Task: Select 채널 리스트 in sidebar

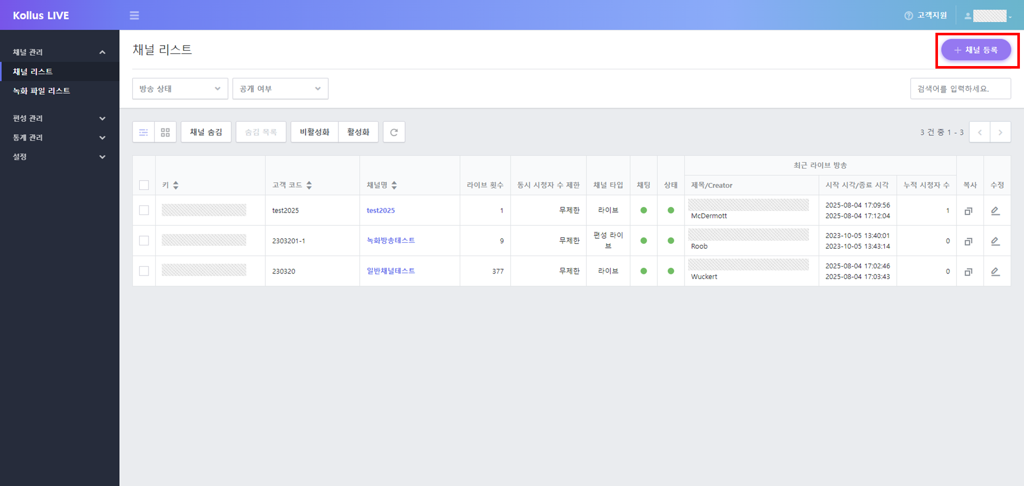Action: pyautogui.click(x=33, y=72)
